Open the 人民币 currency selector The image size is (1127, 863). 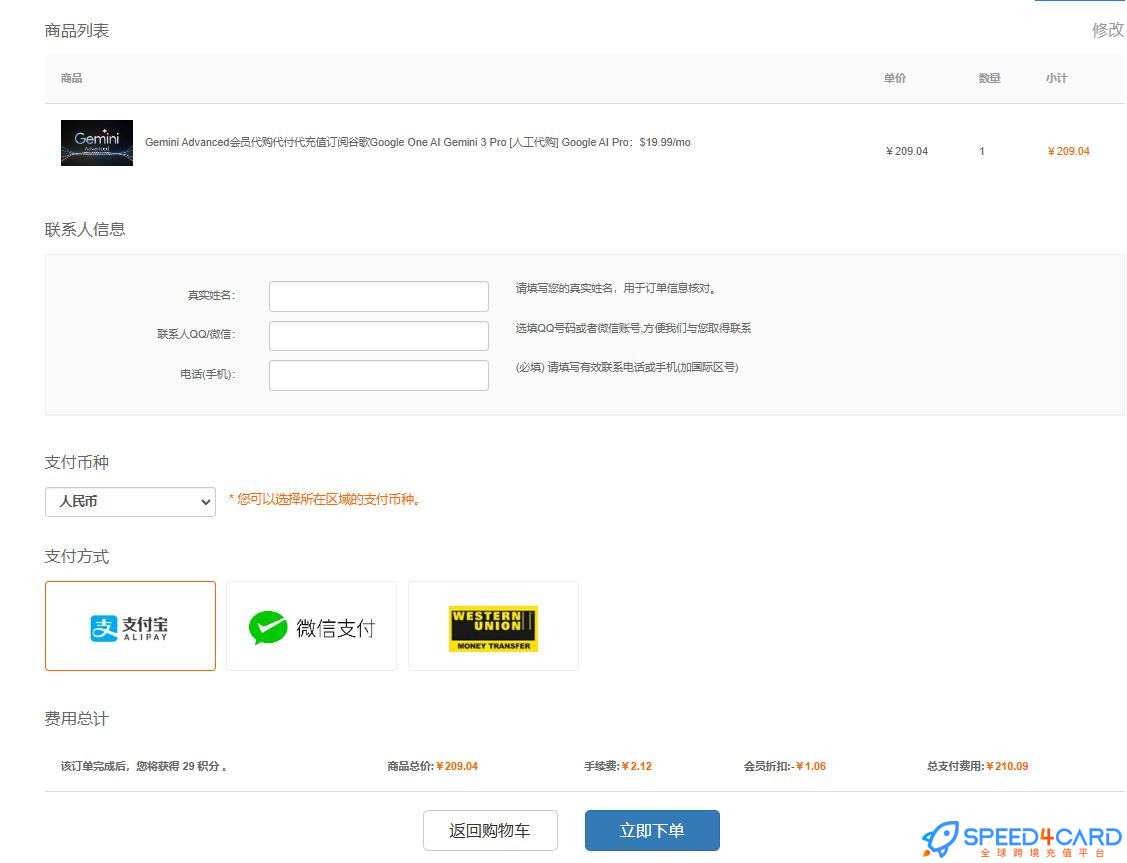(130, 501)
